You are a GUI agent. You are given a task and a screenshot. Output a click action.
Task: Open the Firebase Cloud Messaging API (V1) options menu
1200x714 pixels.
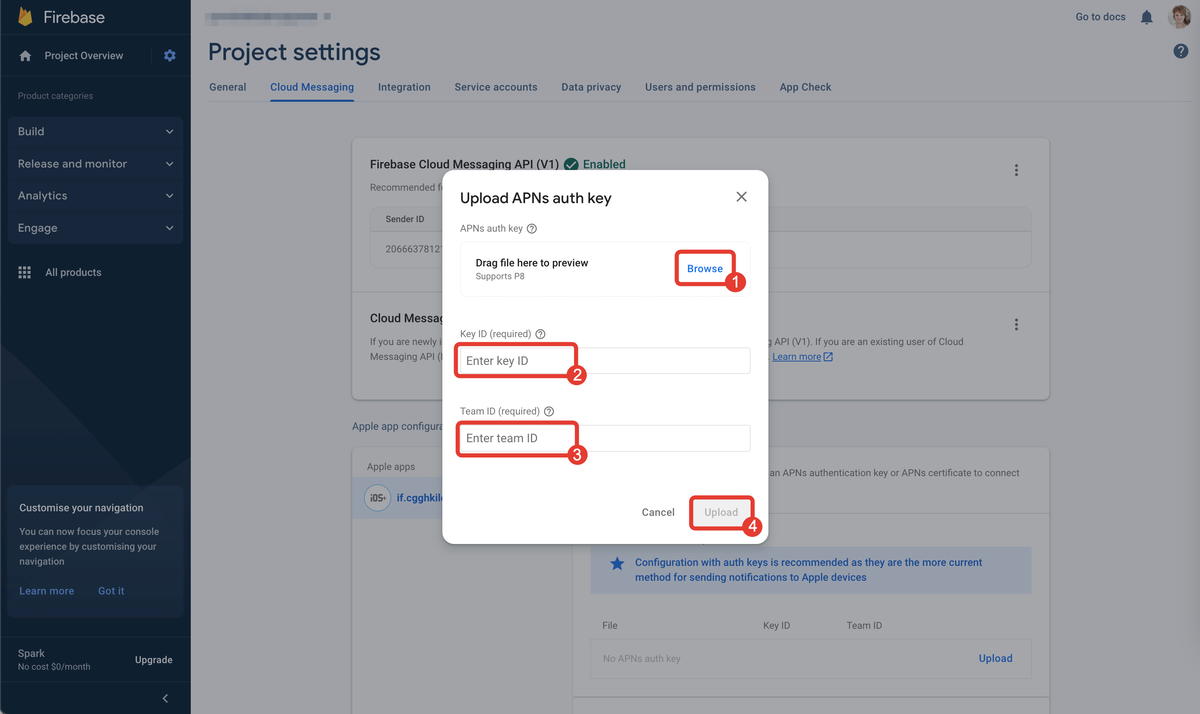tap(1016, 170)
